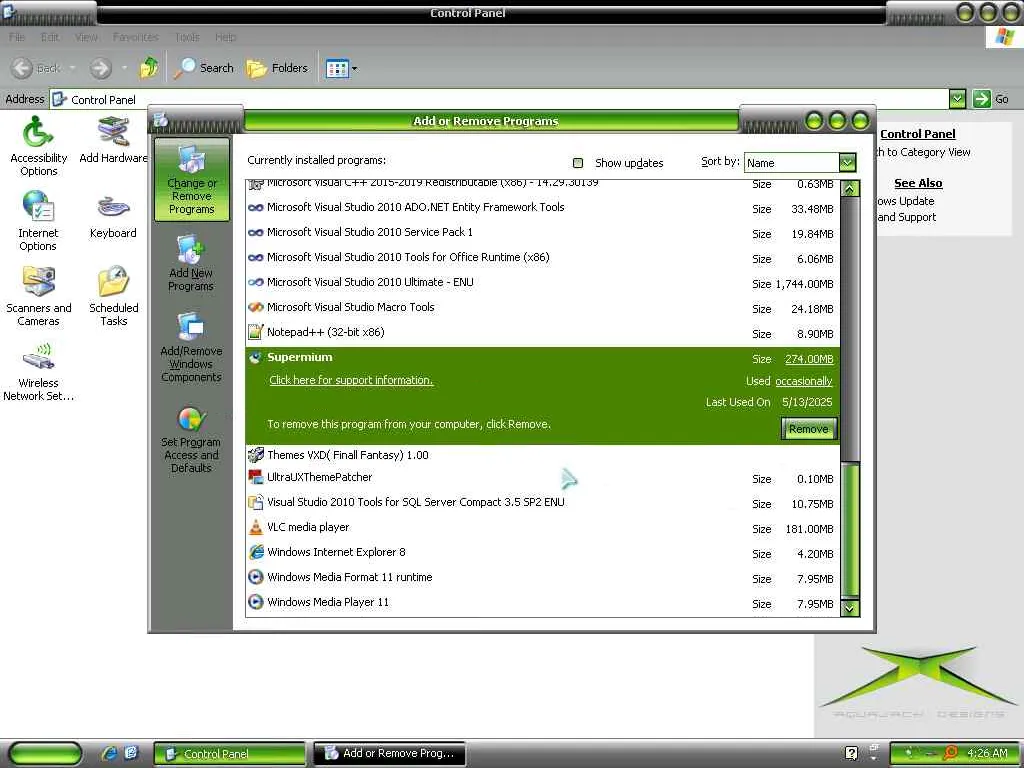Click the Go button arrow
This screenshot has height=768, width=1024.
(982, 99)
